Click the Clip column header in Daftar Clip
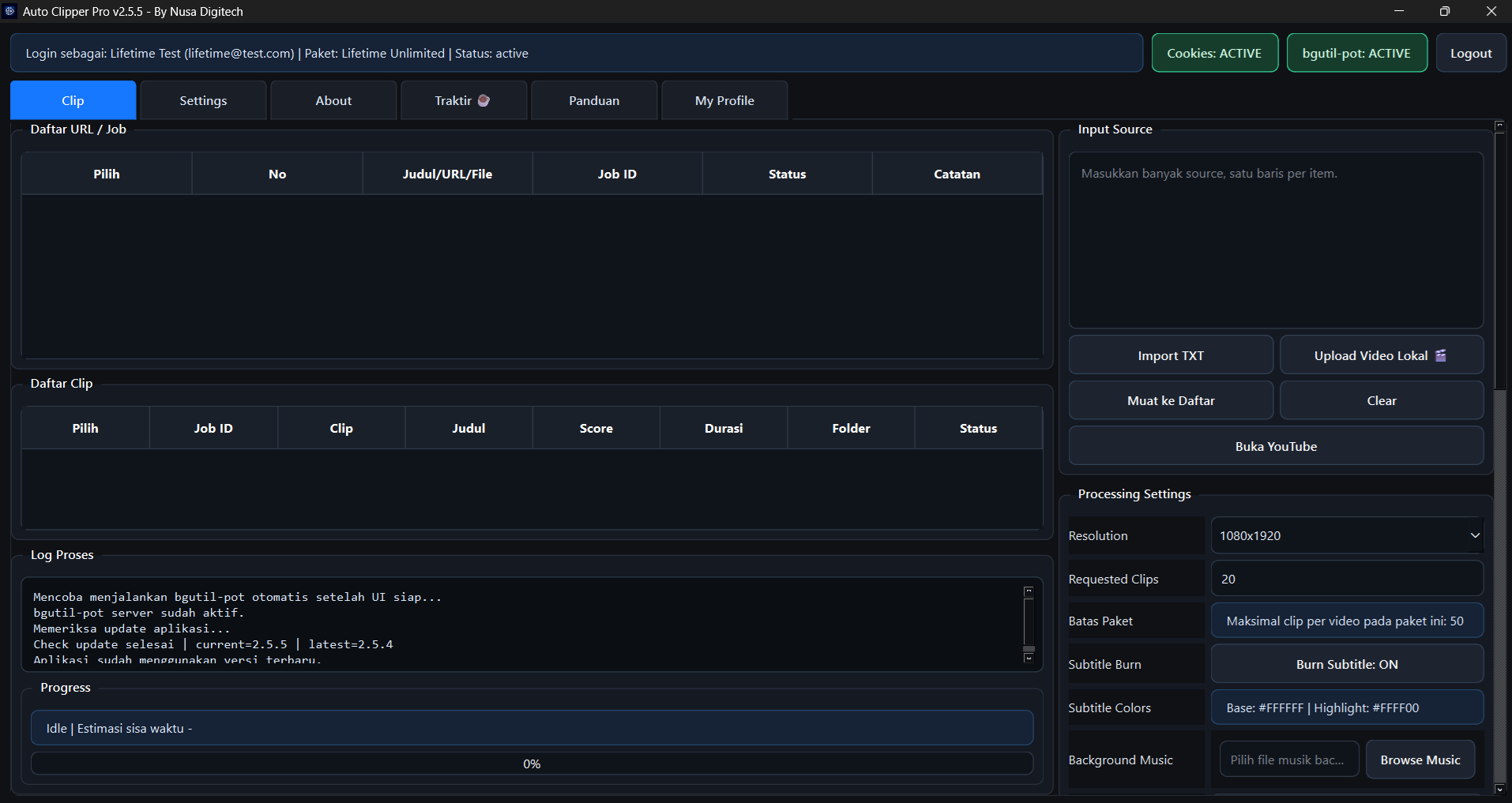 [341, 428]
